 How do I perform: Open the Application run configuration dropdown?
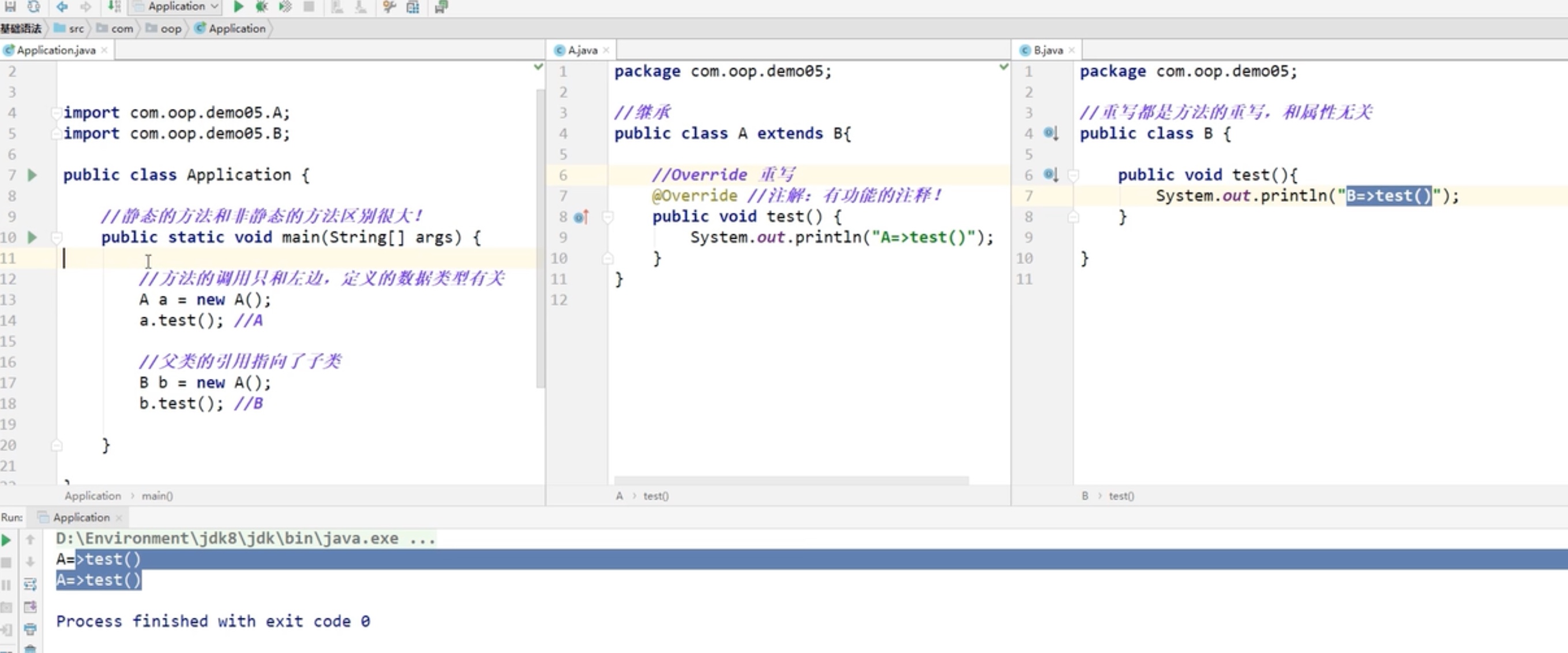pos(177,7)
